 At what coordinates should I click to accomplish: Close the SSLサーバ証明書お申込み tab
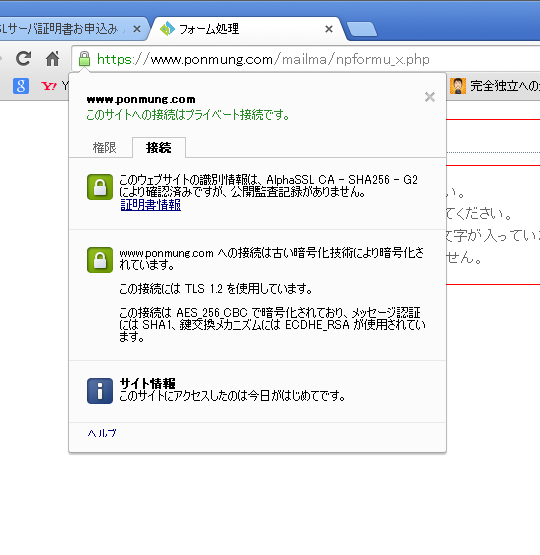pos(137,29)
